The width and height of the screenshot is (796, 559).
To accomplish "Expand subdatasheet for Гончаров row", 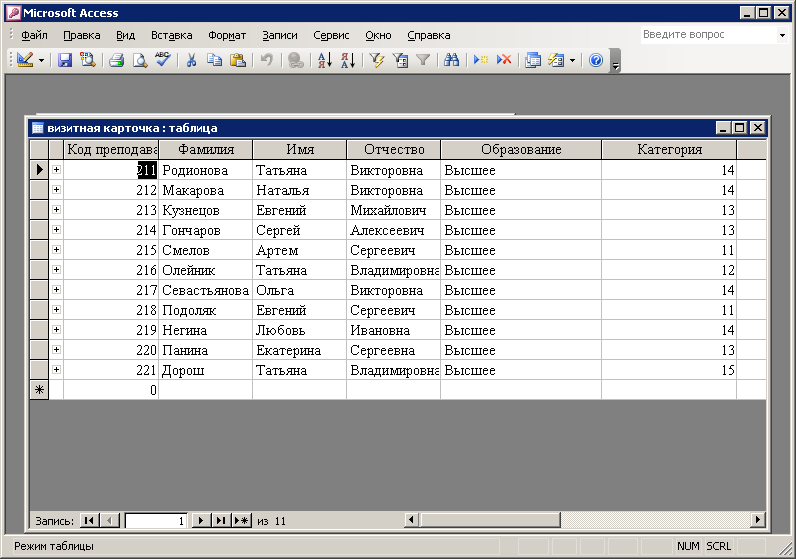I will (x=56, y=229).
